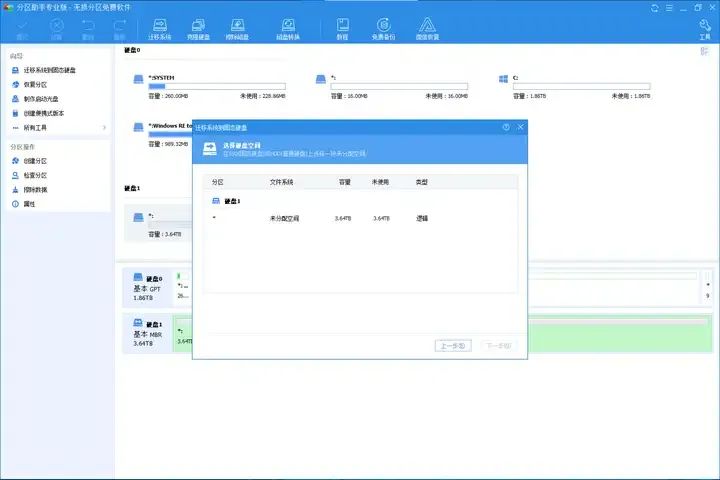Click the *:SYSTEM partition usage bar

[x=217, y=86]
